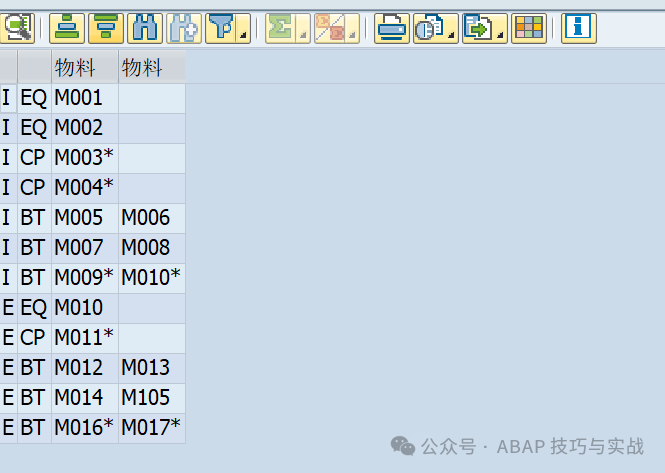The image size is (665, 473).
Task: Click cell M010 in E EQ row
Action: point(85,308)
